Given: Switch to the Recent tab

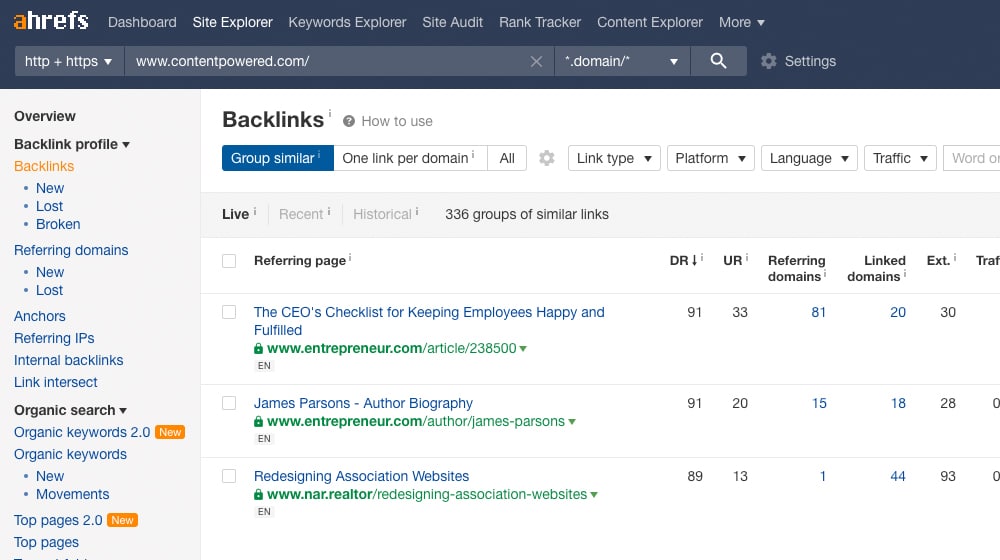Looking at the screenshot, I should coord(301,214).
